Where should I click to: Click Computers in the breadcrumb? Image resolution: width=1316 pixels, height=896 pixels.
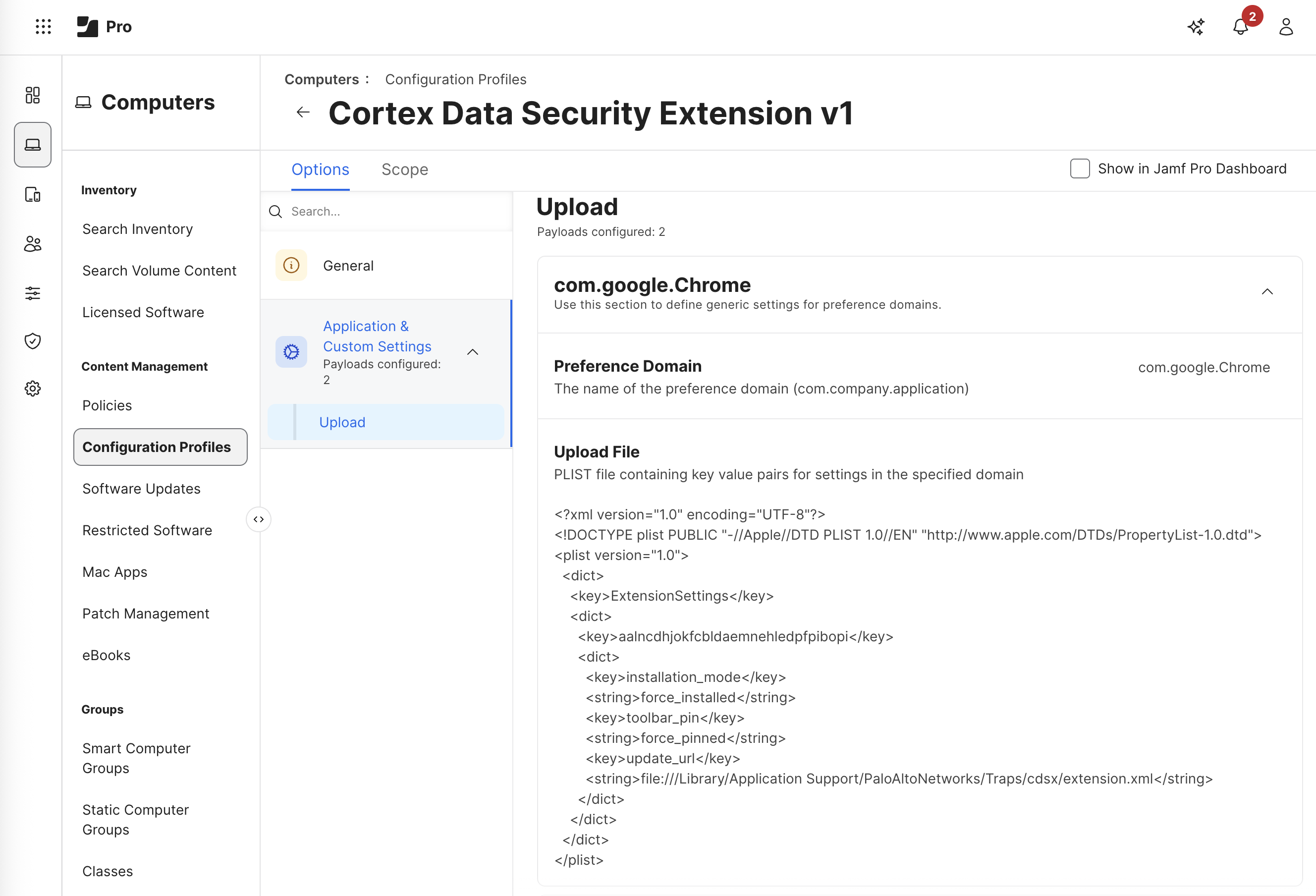tap(322, 79)
